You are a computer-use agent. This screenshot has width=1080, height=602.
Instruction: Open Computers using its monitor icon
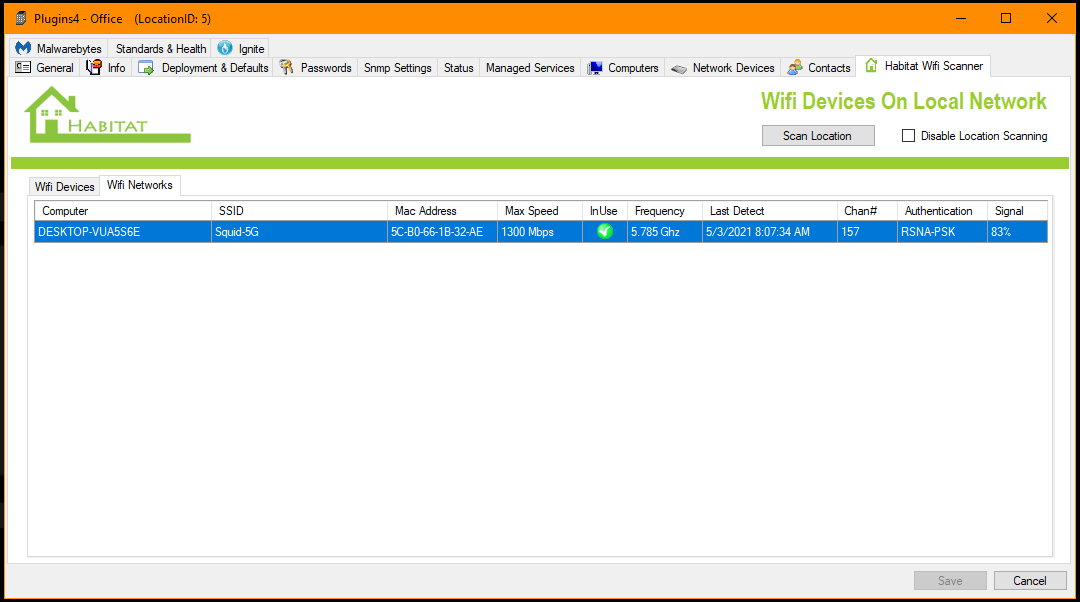coord(594,67)
